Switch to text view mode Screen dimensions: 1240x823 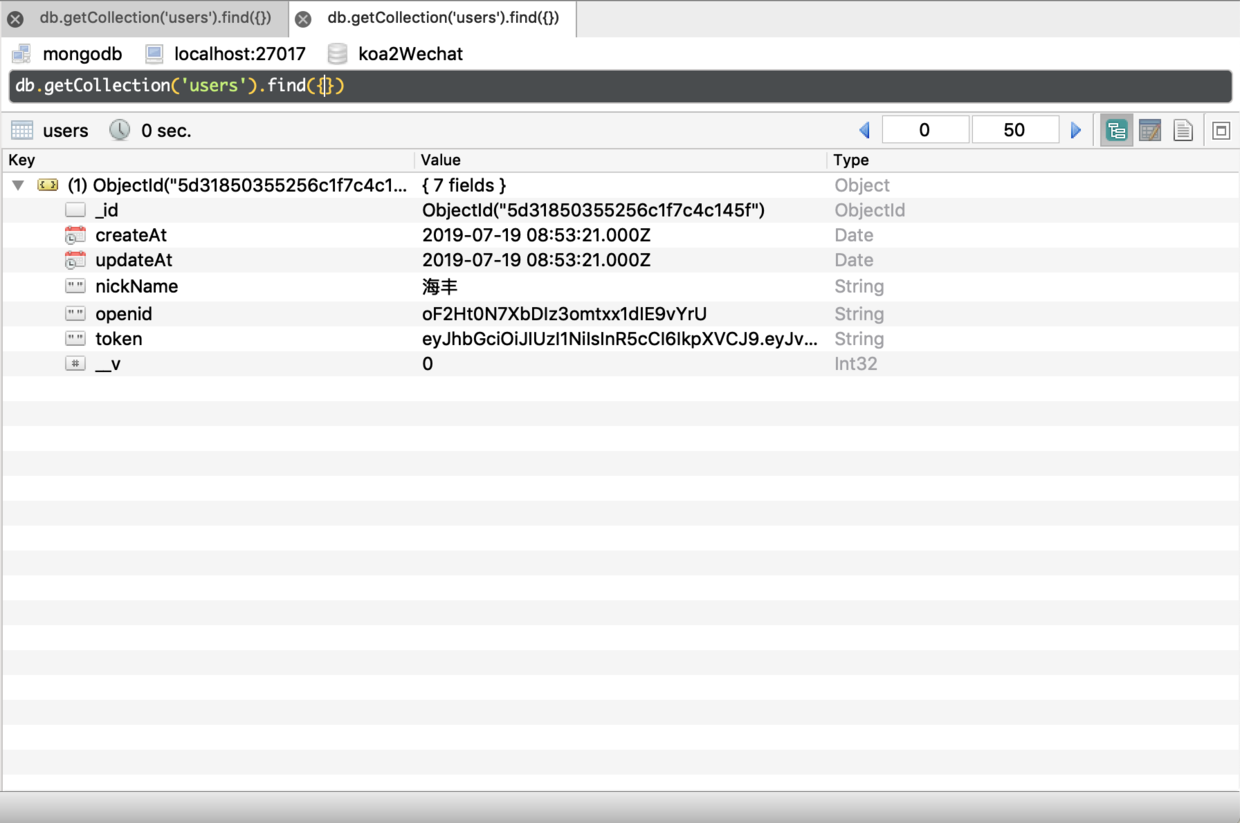click(1183, 130)
